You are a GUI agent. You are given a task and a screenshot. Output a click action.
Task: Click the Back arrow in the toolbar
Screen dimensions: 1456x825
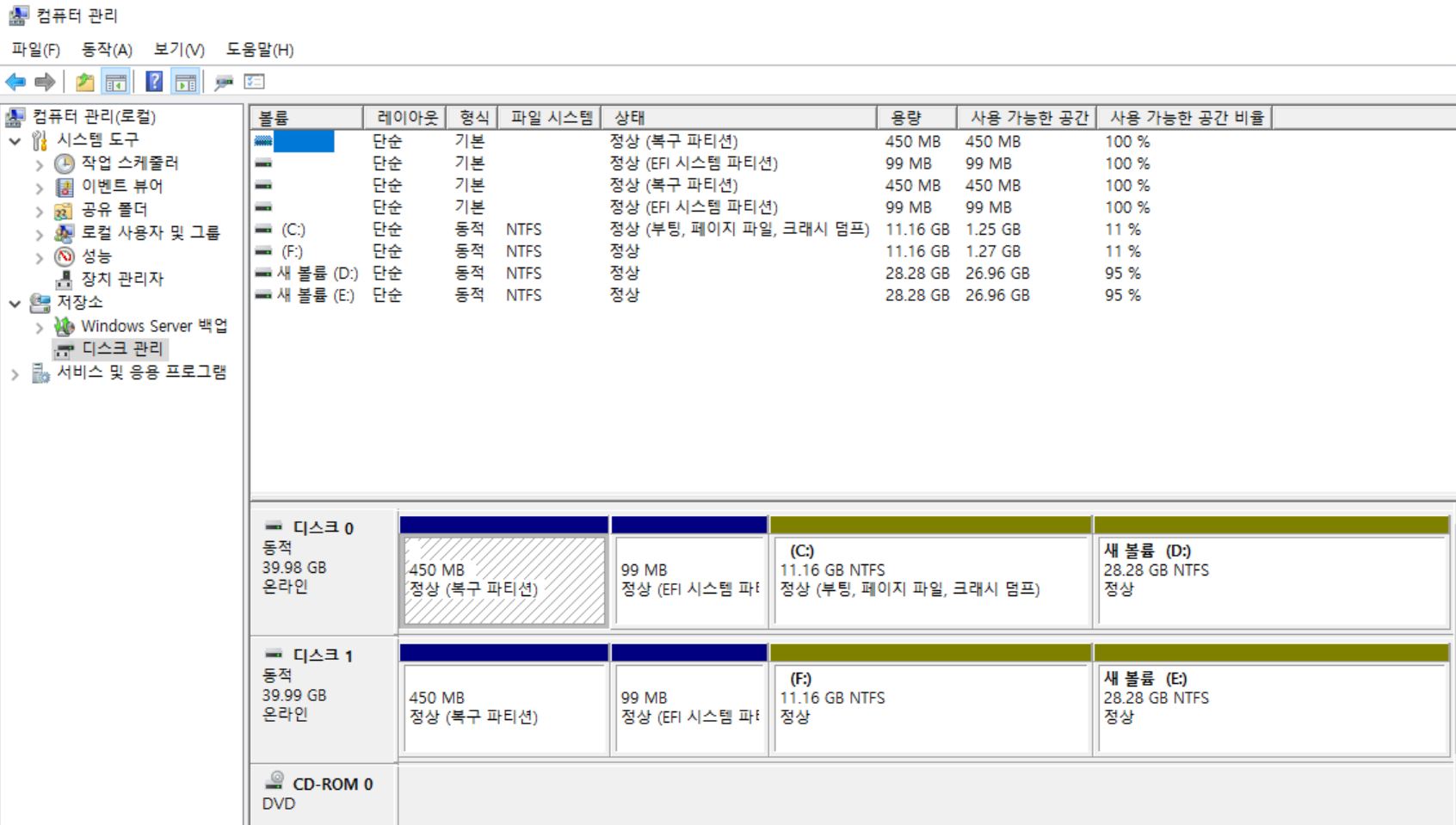point(15,82)
